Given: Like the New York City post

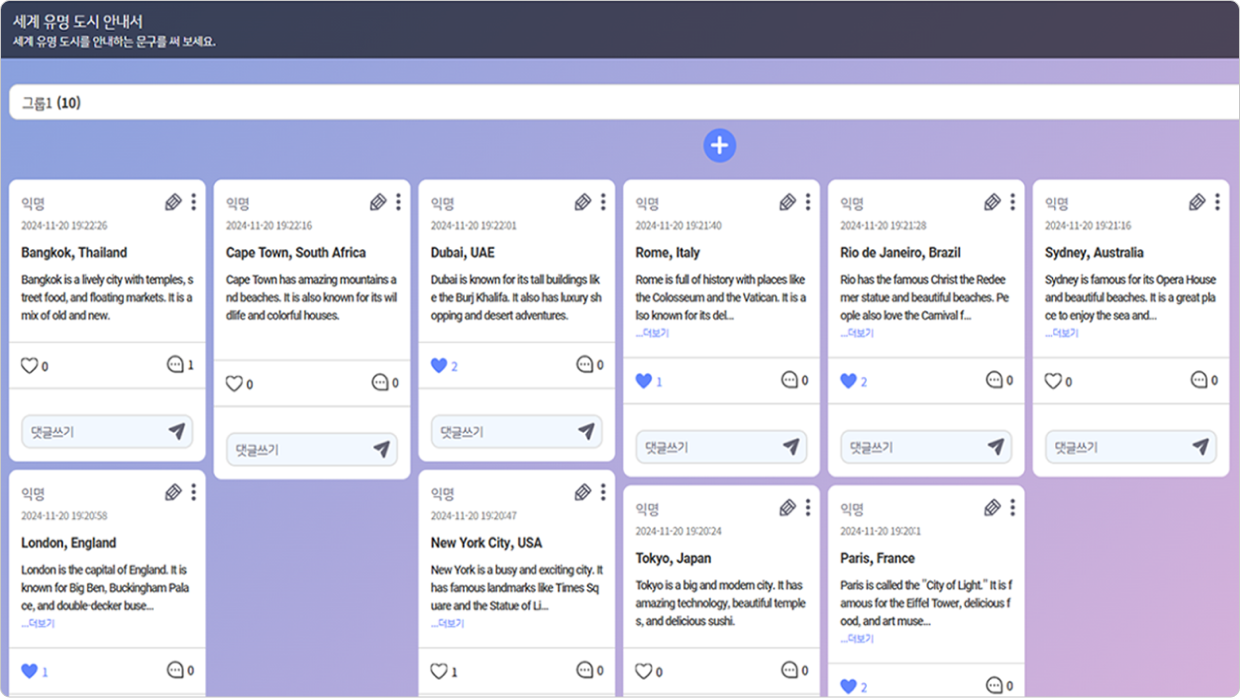Looking at the screenshot, I should point(439,671).
